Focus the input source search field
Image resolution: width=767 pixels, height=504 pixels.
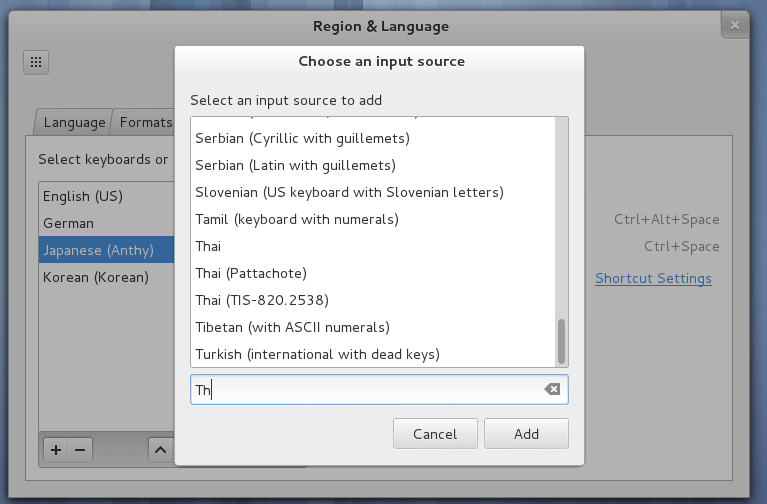coord(379,389)
